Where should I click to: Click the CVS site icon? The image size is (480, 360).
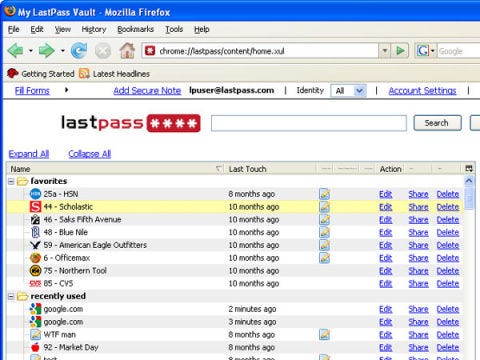click(35, 283)
